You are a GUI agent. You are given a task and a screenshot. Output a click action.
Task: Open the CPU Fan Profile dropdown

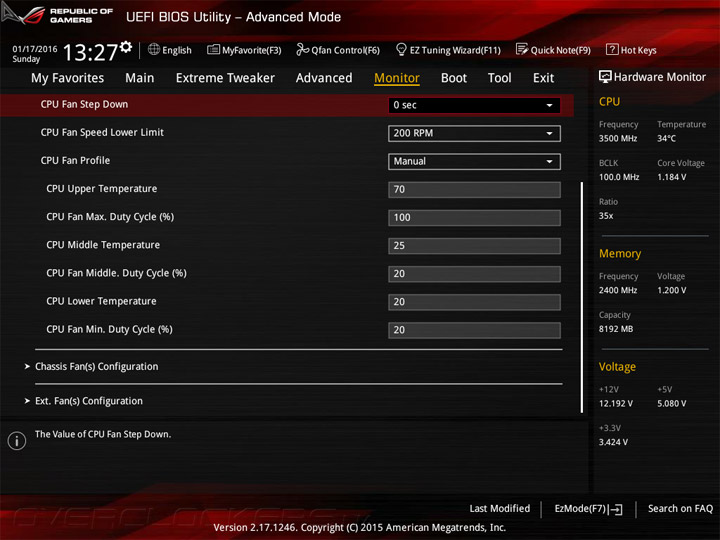coord(474,161)
